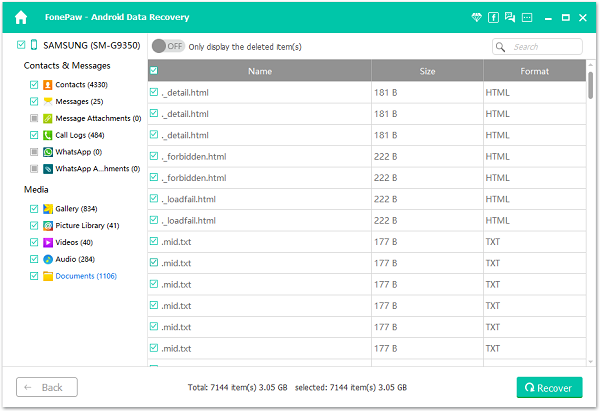Click the WhatsApp Attachments icon
This screenshot has width=600, height=411.
coord(47,169)
